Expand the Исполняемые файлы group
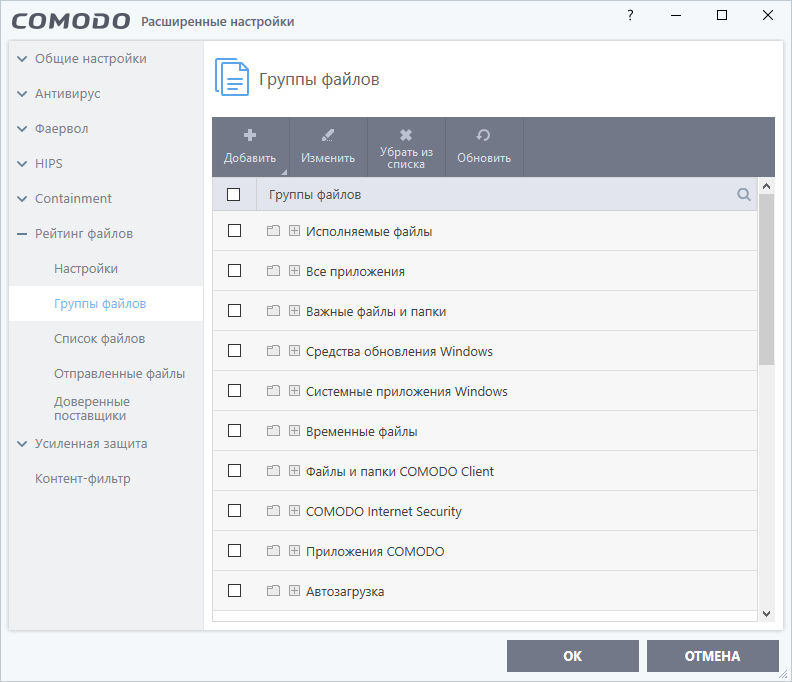The width and height of the screenshot is (792, 682). click(x=294, y=231)
